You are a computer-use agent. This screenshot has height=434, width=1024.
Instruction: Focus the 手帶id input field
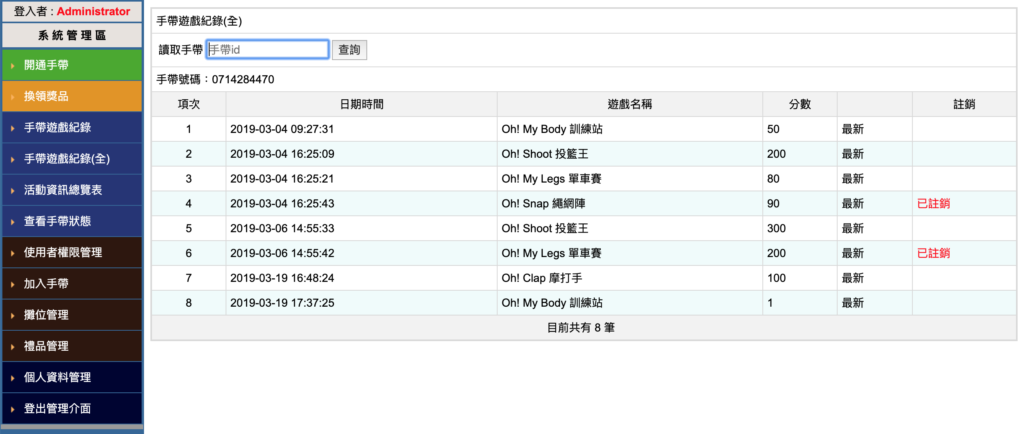coord(267,50)
